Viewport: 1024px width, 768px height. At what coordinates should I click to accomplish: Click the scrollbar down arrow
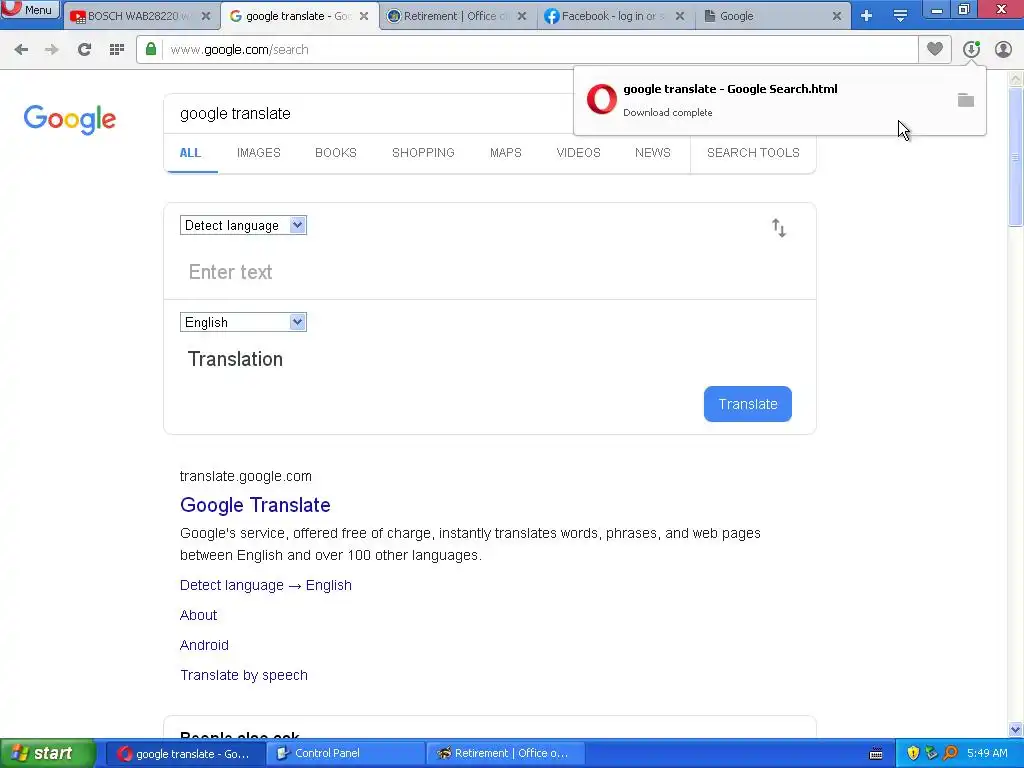(x=1016, y=729)
